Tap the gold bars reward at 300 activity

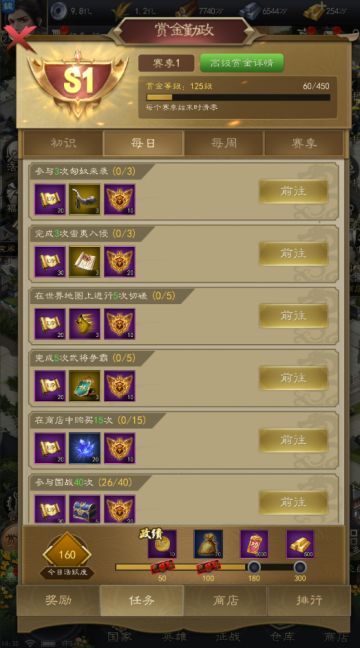(300, 544)
